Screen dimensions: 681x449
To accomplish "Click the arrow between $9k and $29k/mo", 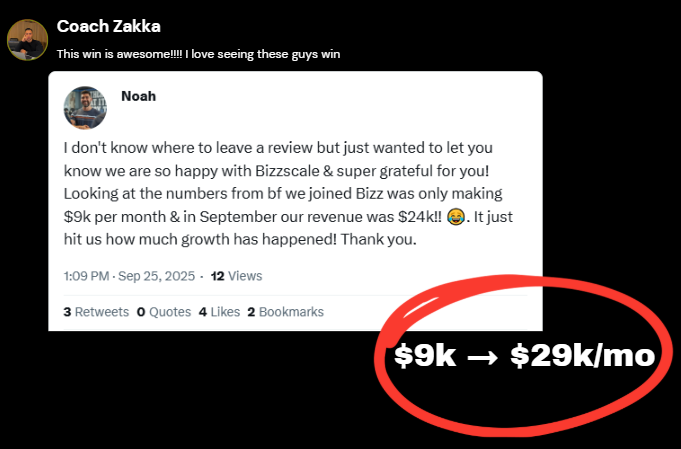I will coord(484,356).
